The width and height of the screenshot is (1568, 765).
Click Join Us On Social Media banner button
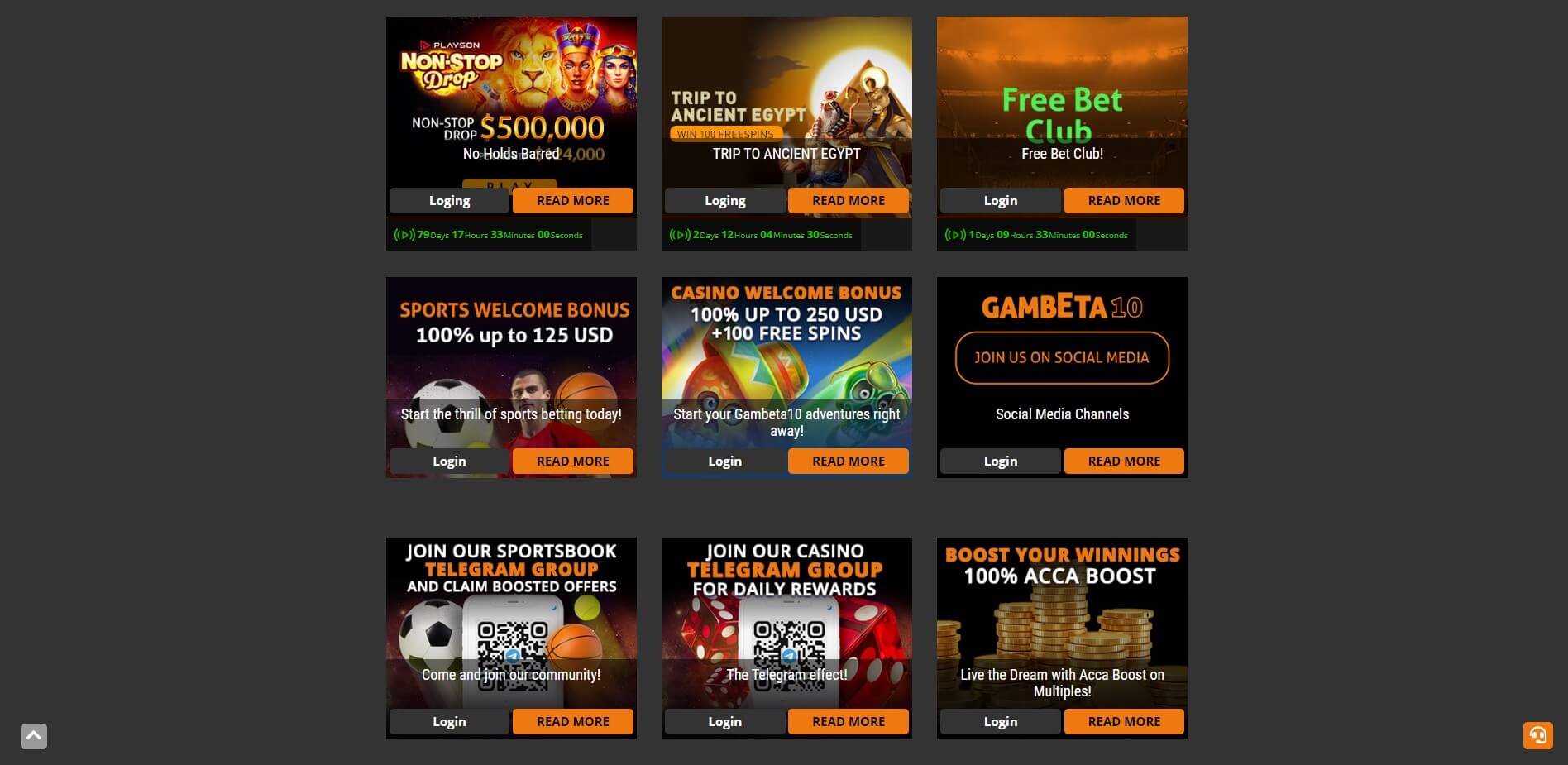tap(1062, 358)
